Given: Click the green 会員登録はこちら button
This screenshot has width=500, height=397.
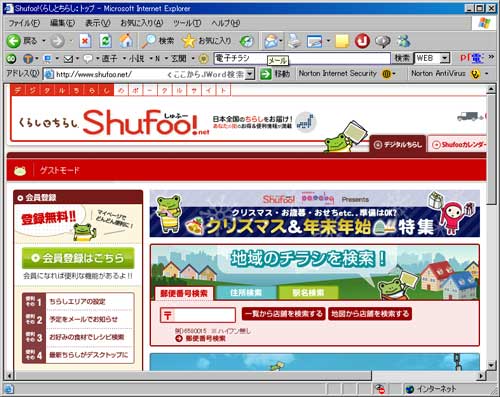Looking at the screenshot, I should 78,258.
